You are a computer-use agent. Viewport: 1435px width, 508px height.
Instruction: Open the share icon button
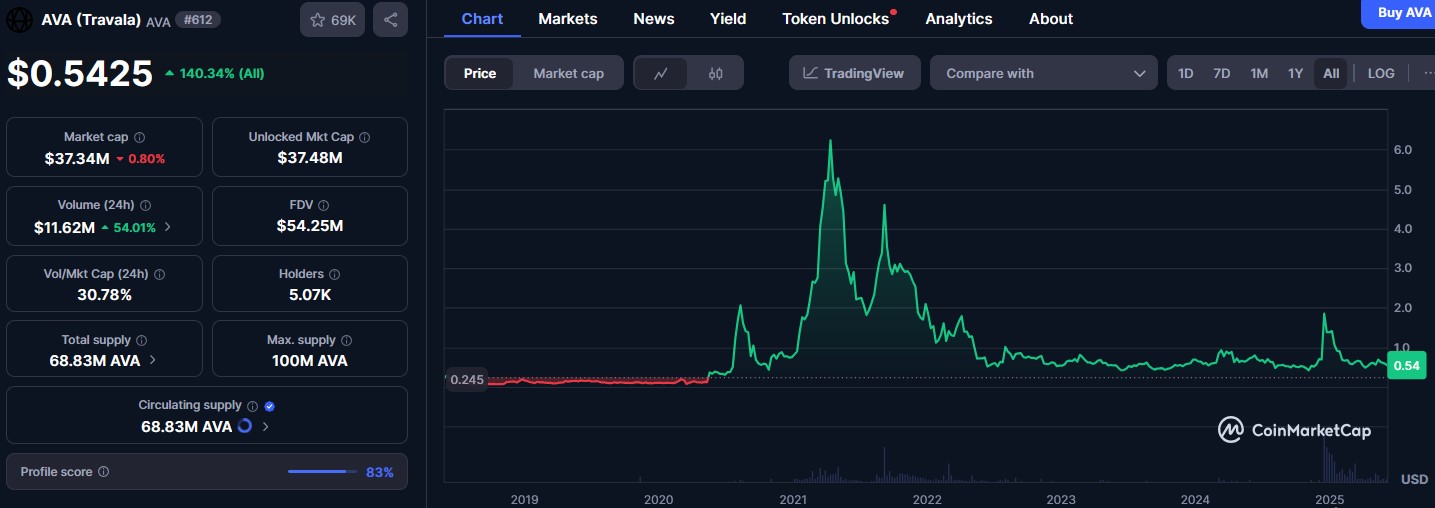(390, 19)
